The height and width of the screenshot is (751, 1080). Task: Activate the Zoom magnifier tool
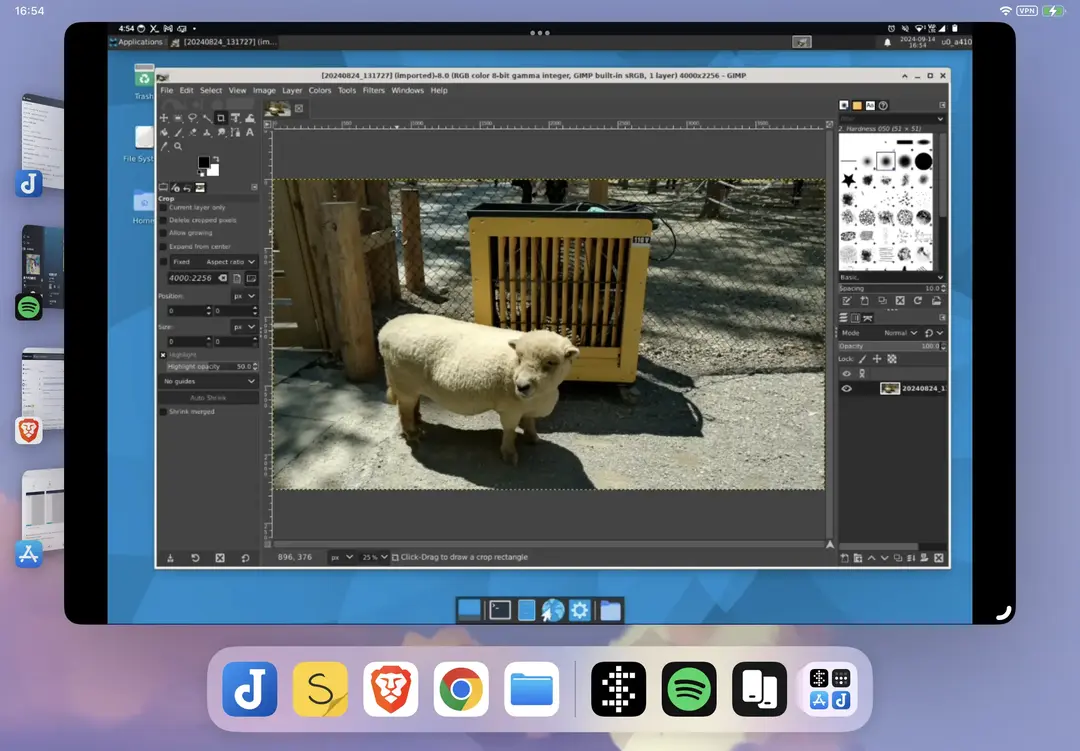[178, 146]
